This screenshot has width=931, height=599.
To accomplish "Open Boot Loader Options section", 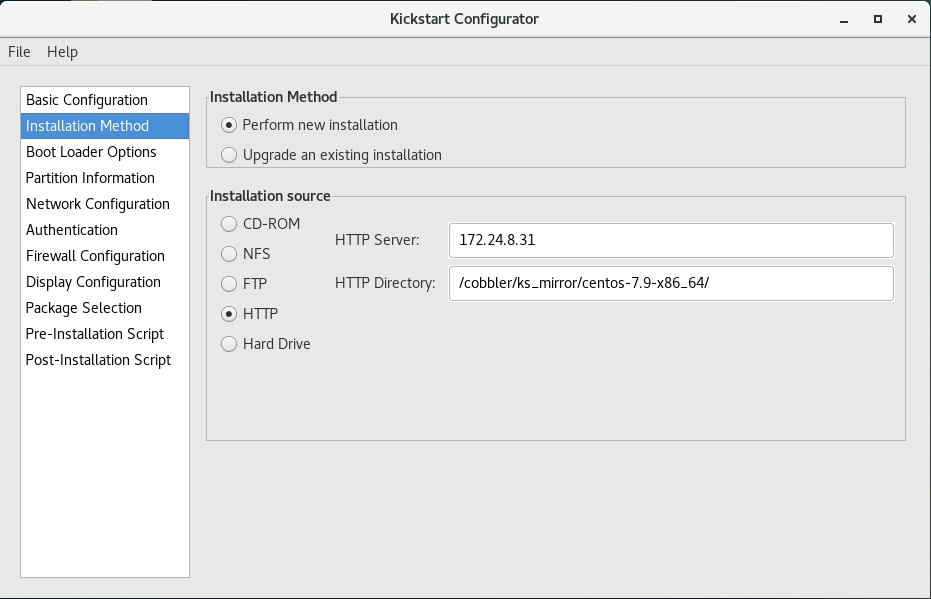I will (x=91, y=152).
